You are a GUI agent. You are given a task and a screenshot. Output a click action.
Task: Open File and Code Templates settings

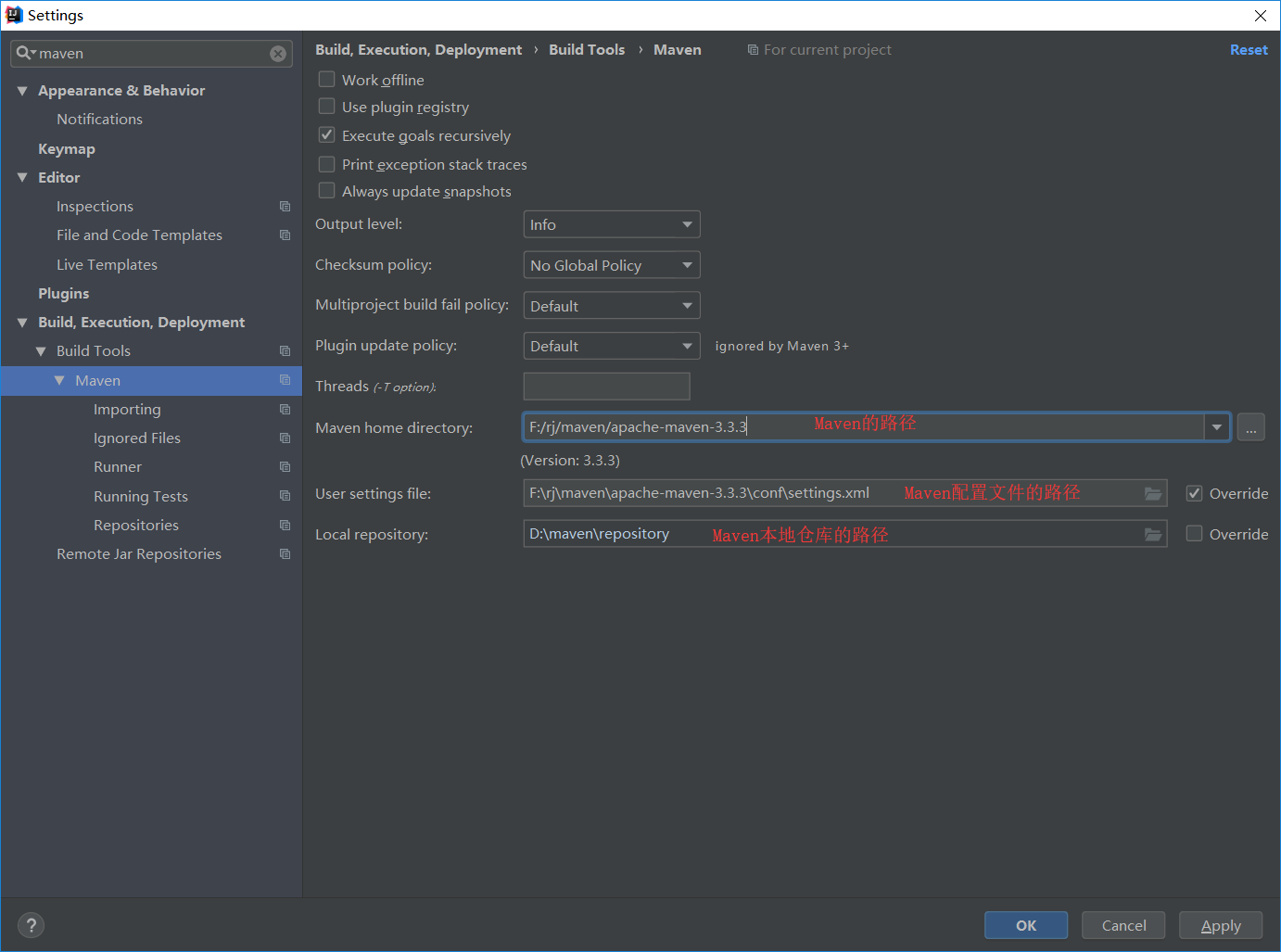[139, 235]
